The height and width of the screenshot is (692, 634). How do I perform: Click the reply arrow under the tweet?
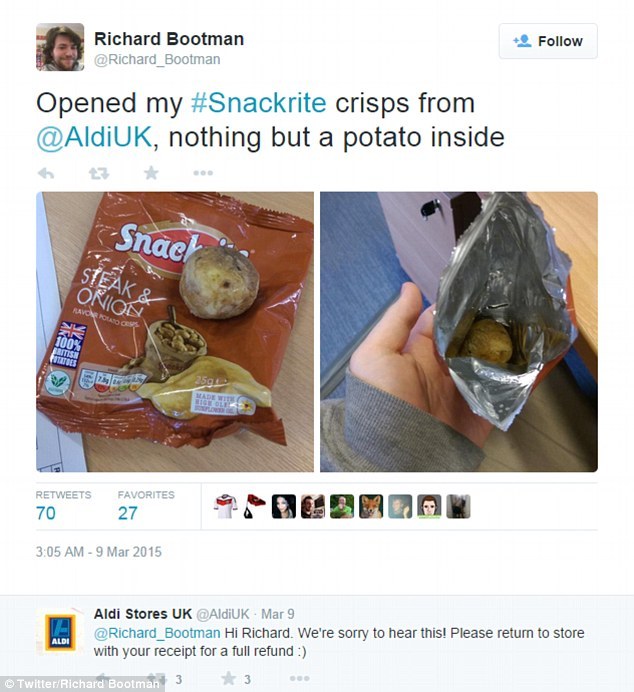point(46,173)
